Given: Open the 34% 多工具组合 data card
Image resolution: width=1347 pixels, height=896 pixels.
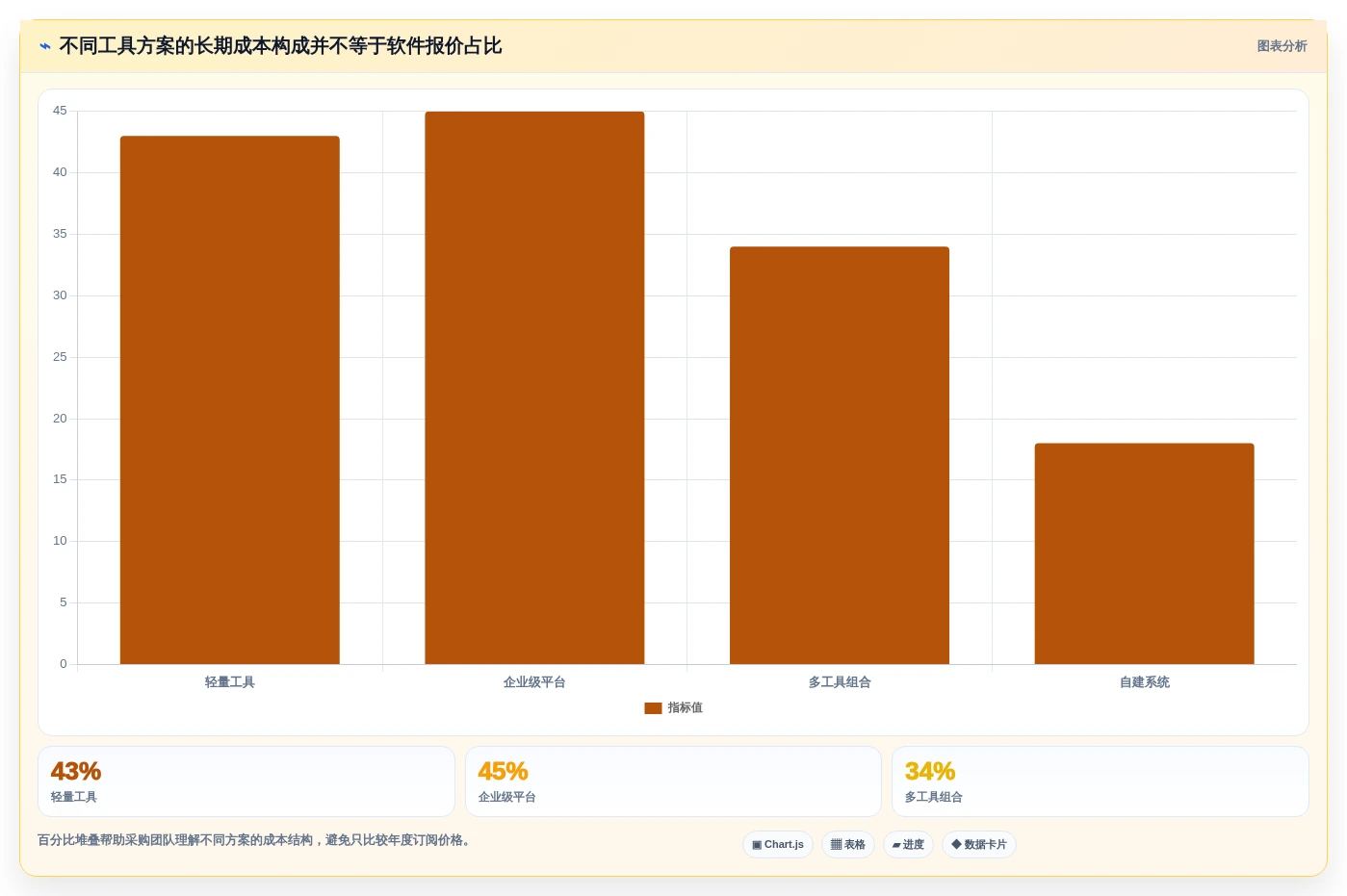Looking at the screenshot, I should (1101, 781).
